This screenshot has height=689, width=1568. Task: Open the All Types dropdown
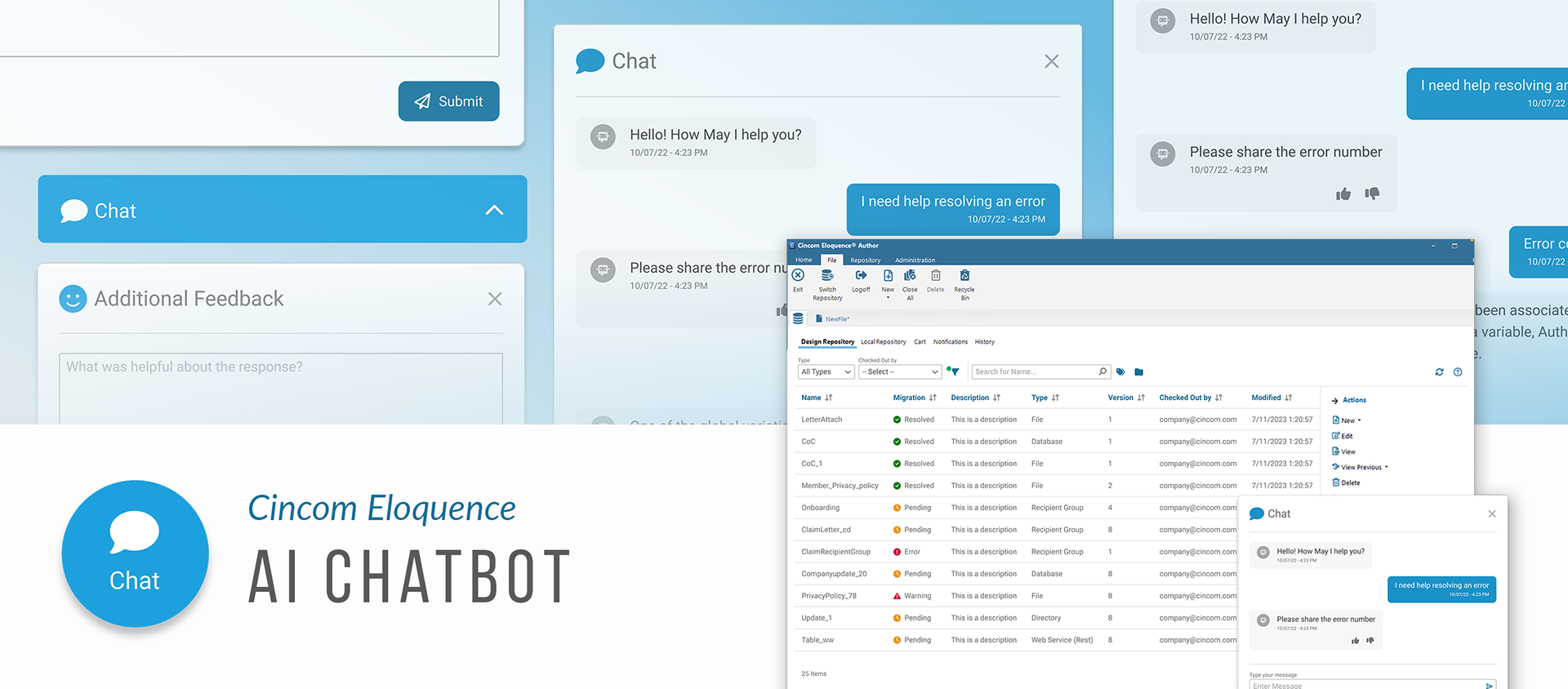(x=826, y=371)
